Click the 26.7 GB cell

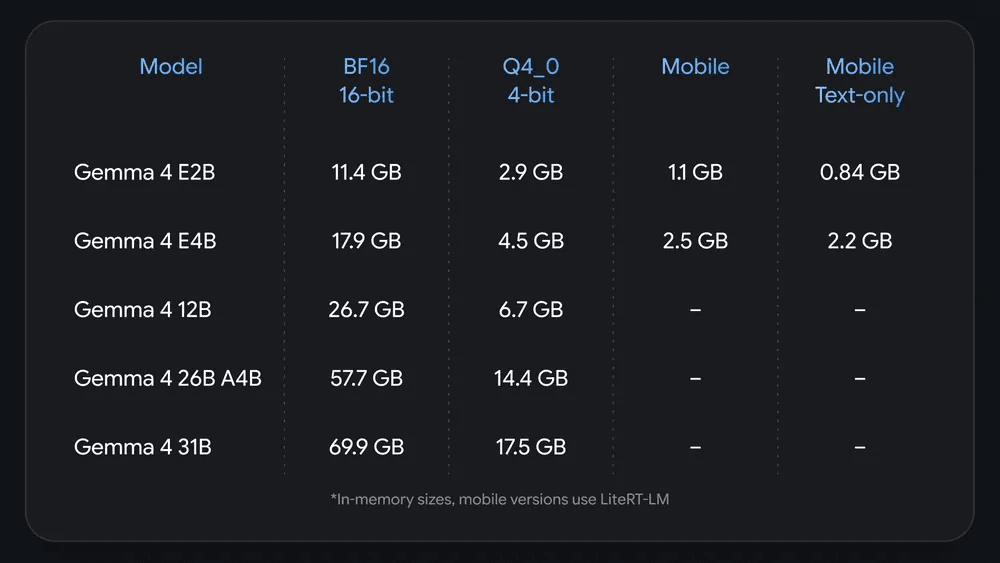(x=367, y=310)
